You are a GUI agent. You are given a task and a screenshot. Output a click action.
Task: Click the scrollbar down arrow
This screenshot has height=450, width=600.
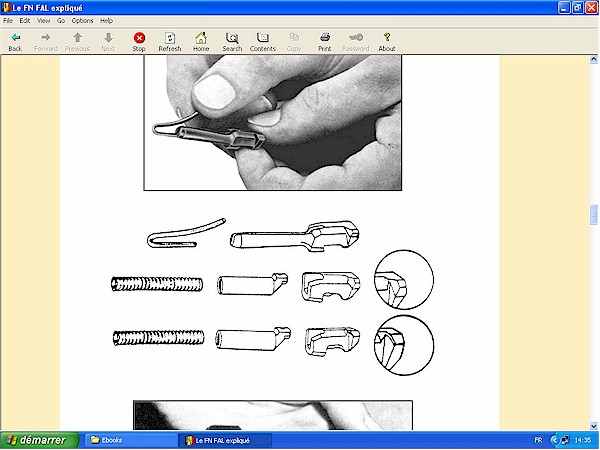593,426
